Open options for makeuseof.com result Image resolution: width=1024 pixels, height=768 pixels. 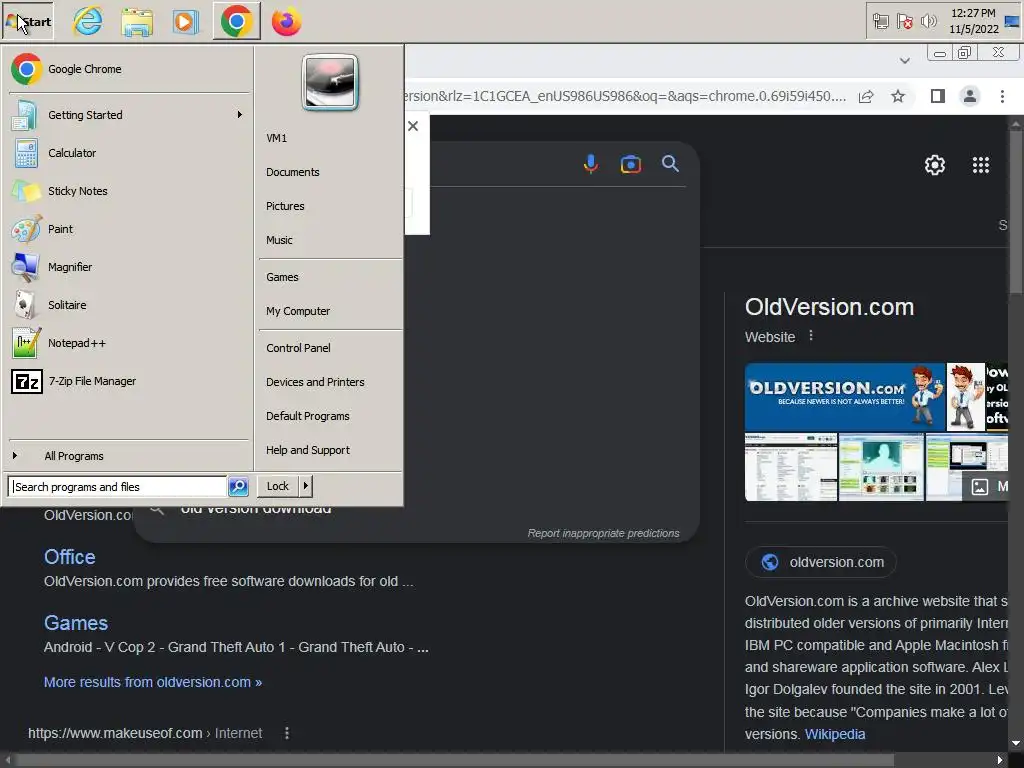point(287,733)
